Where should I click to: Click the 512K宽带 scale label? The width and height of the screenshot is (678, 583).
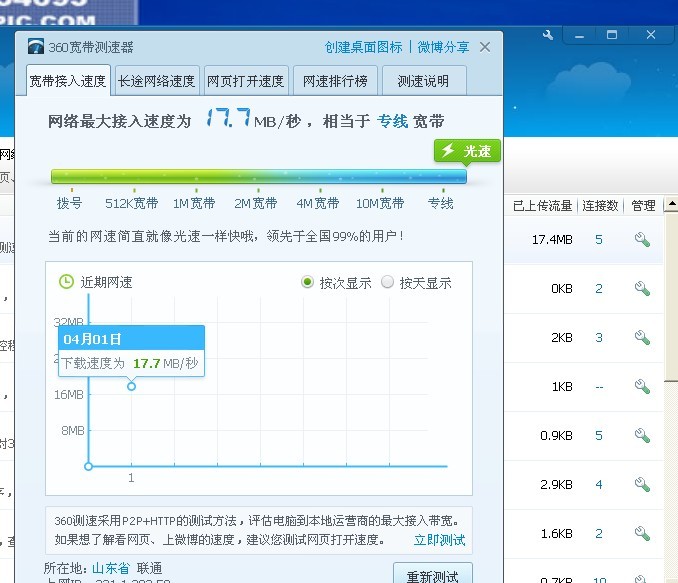[x=132, y=203]
